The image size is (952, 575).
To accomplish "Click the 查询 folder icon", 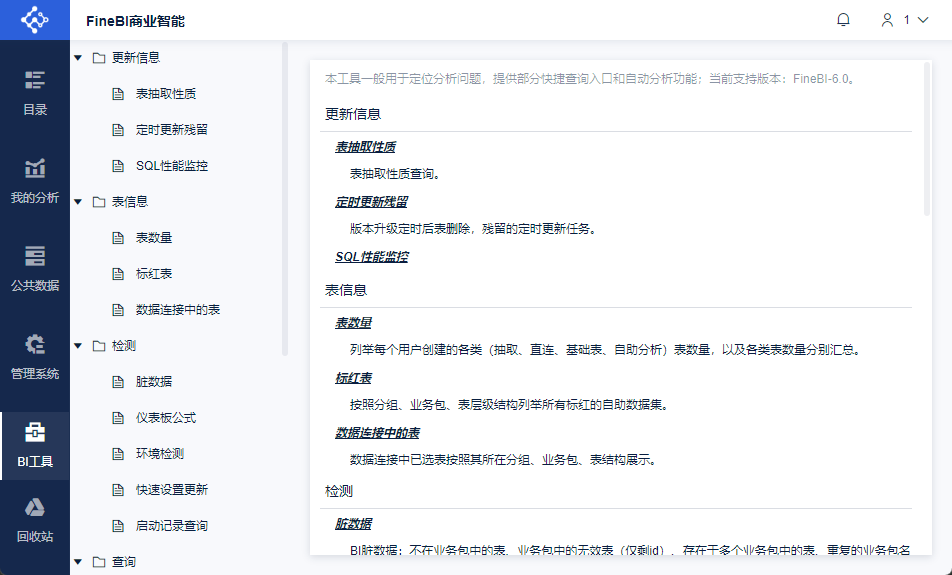I will [99, 562].
